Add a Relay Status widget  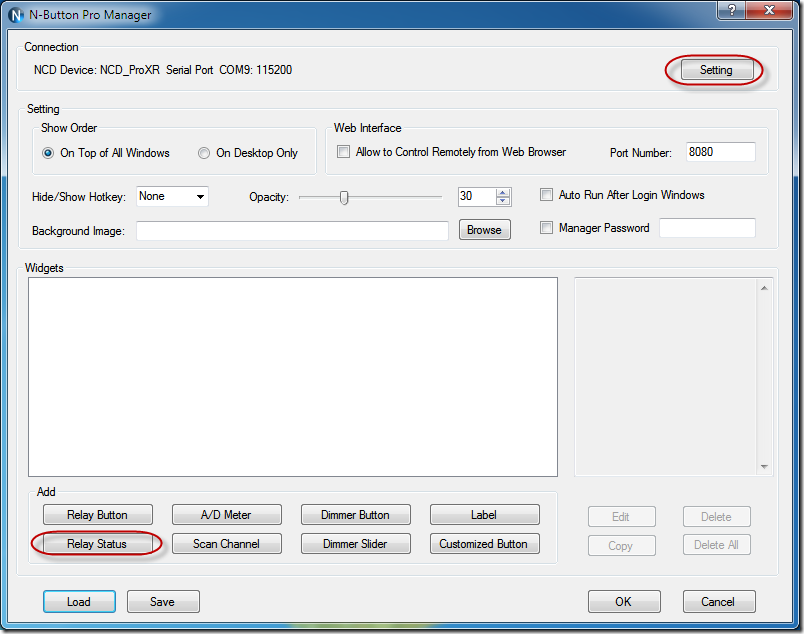(x=97, y=544)
